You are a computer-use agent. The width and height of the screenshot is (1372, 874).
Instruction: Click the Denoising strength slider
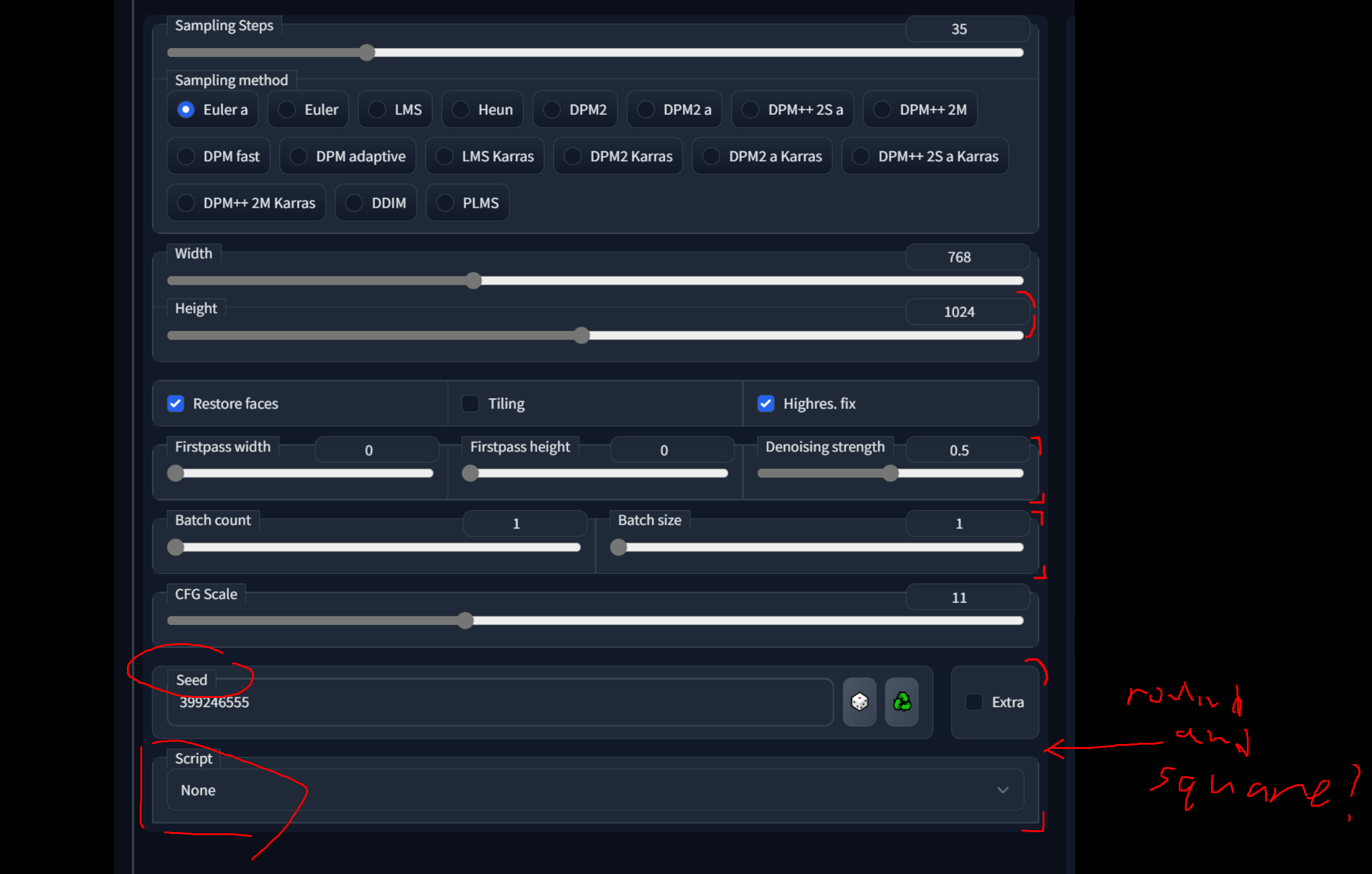coord(890,473)
